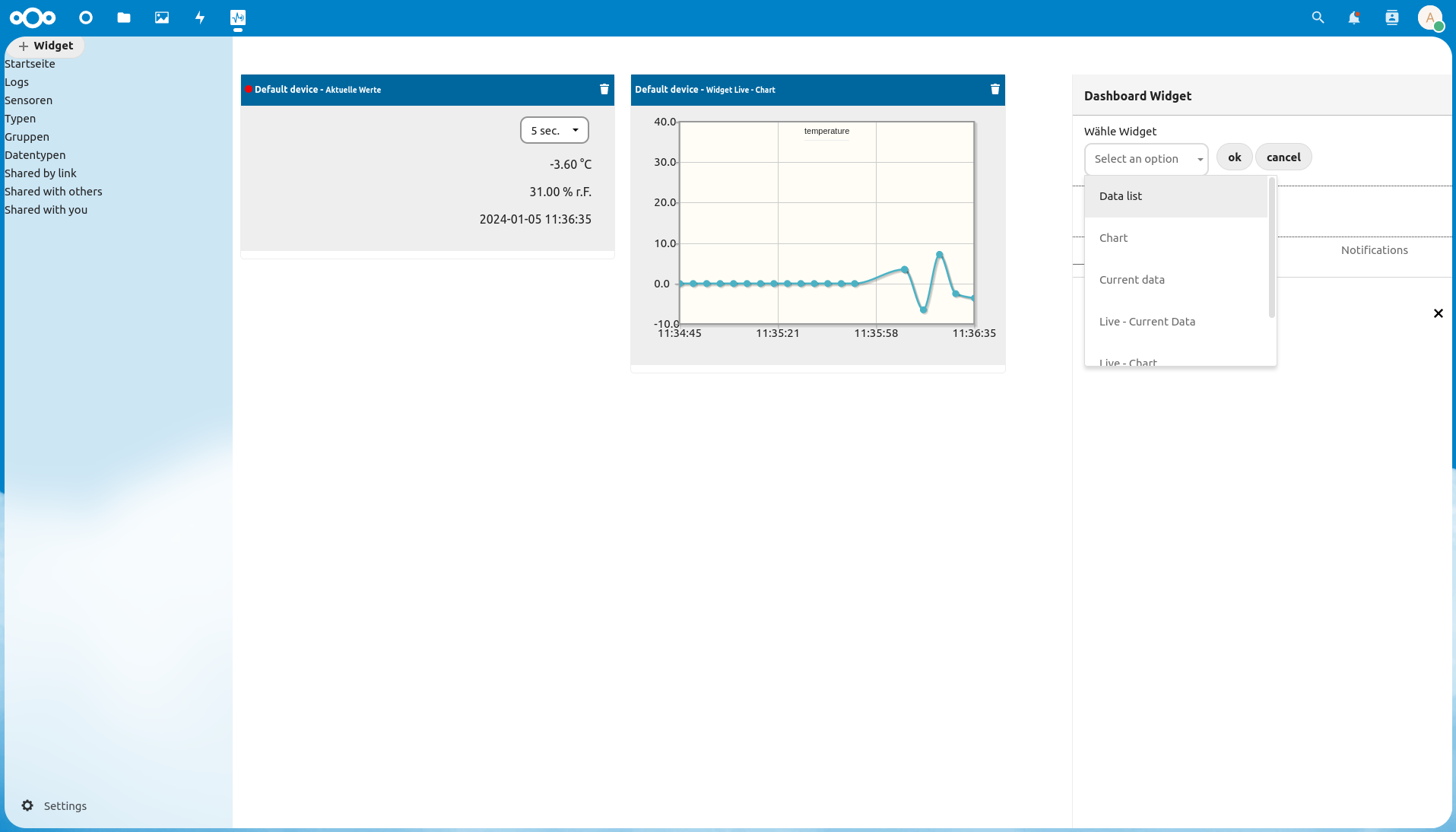The image size is (1456, 832).
Task: Switch to the Notifications tab
Action: (1374, 250)
